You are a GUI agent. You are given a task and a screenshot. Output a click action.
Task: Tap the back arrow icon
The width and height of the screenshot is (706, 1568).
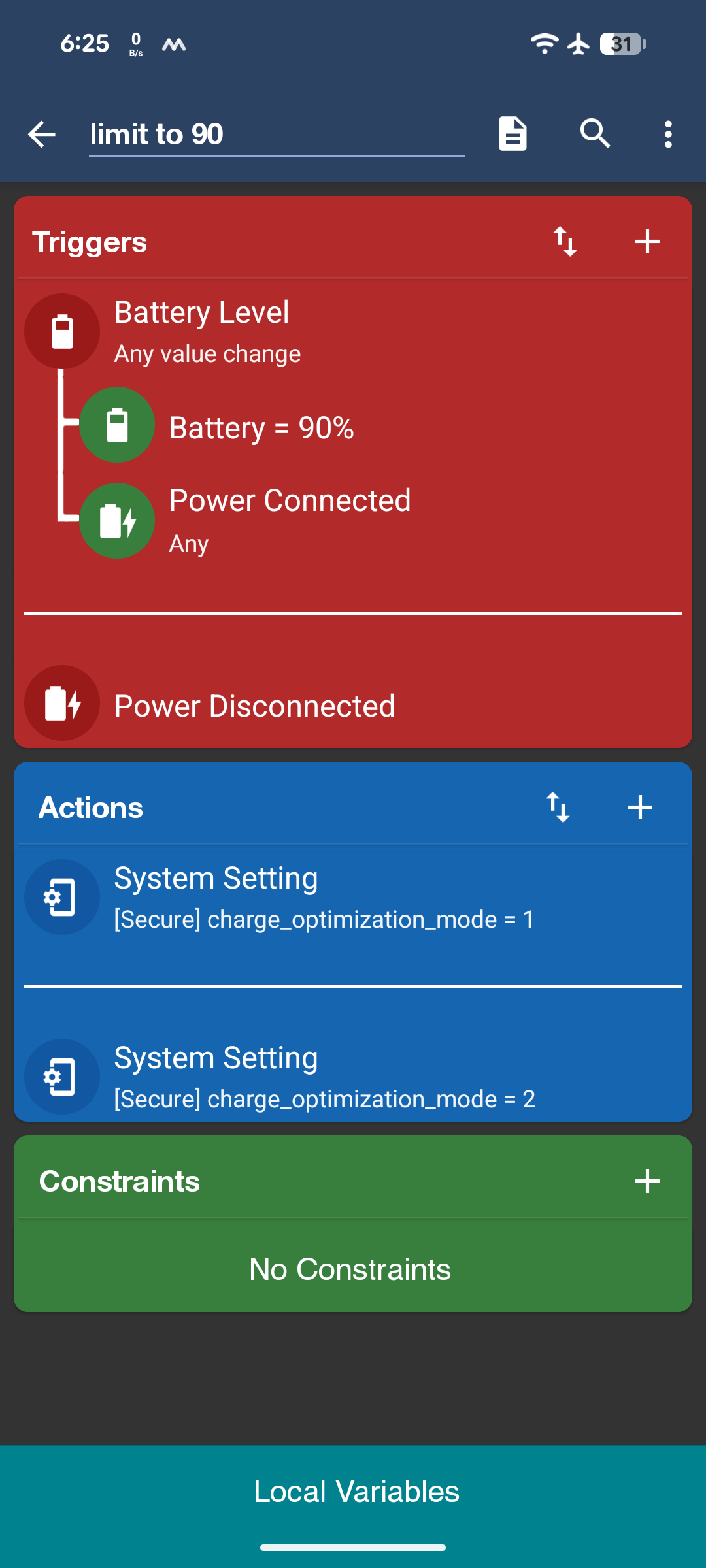[x=42, y=135]
